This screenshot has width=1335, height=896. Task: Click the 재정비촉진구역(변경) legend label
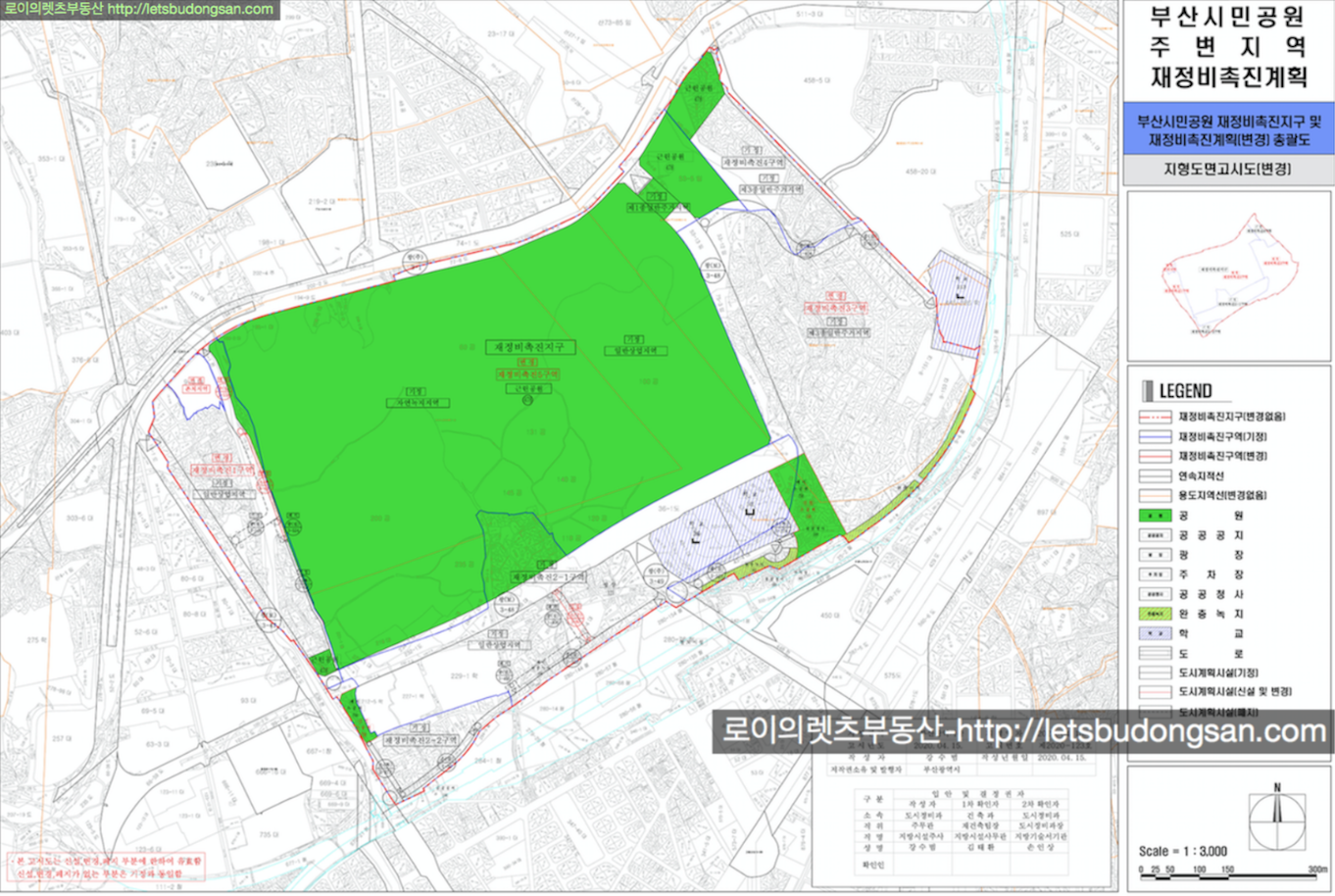[x=1222, y=456]
